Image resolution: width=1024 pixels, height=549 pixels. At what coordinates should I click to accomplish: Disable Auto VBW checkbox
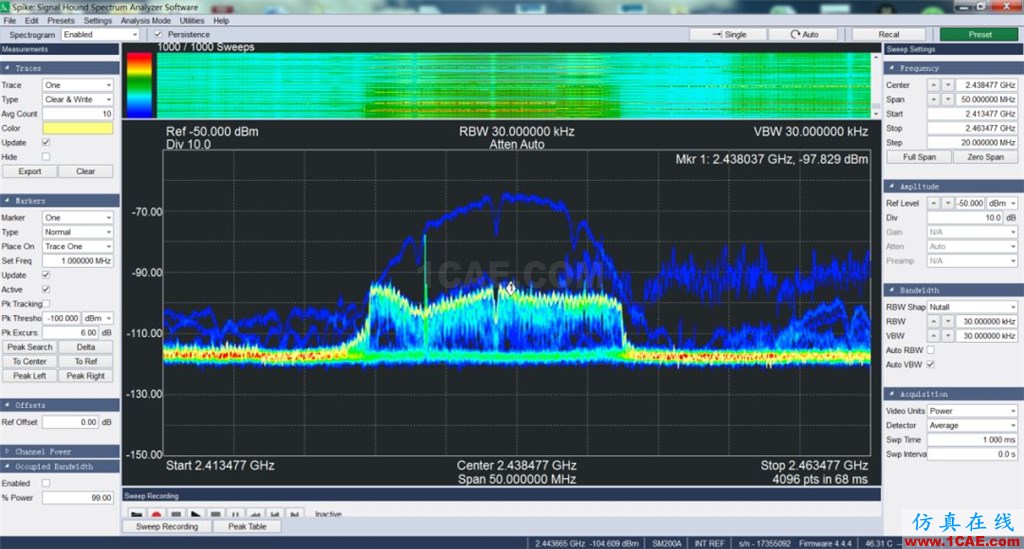931,364
